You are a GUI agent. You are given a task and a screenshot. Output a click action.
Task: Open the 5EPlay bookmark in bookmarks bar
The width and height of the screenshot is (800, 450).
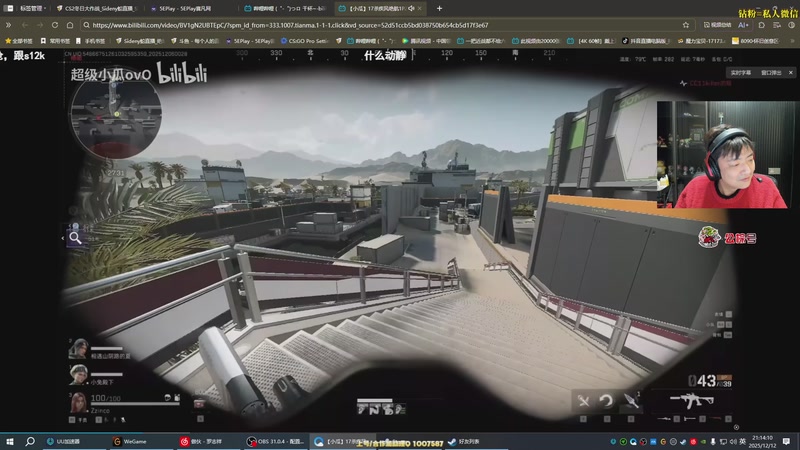pyautogui.click(x=250, y=41)
